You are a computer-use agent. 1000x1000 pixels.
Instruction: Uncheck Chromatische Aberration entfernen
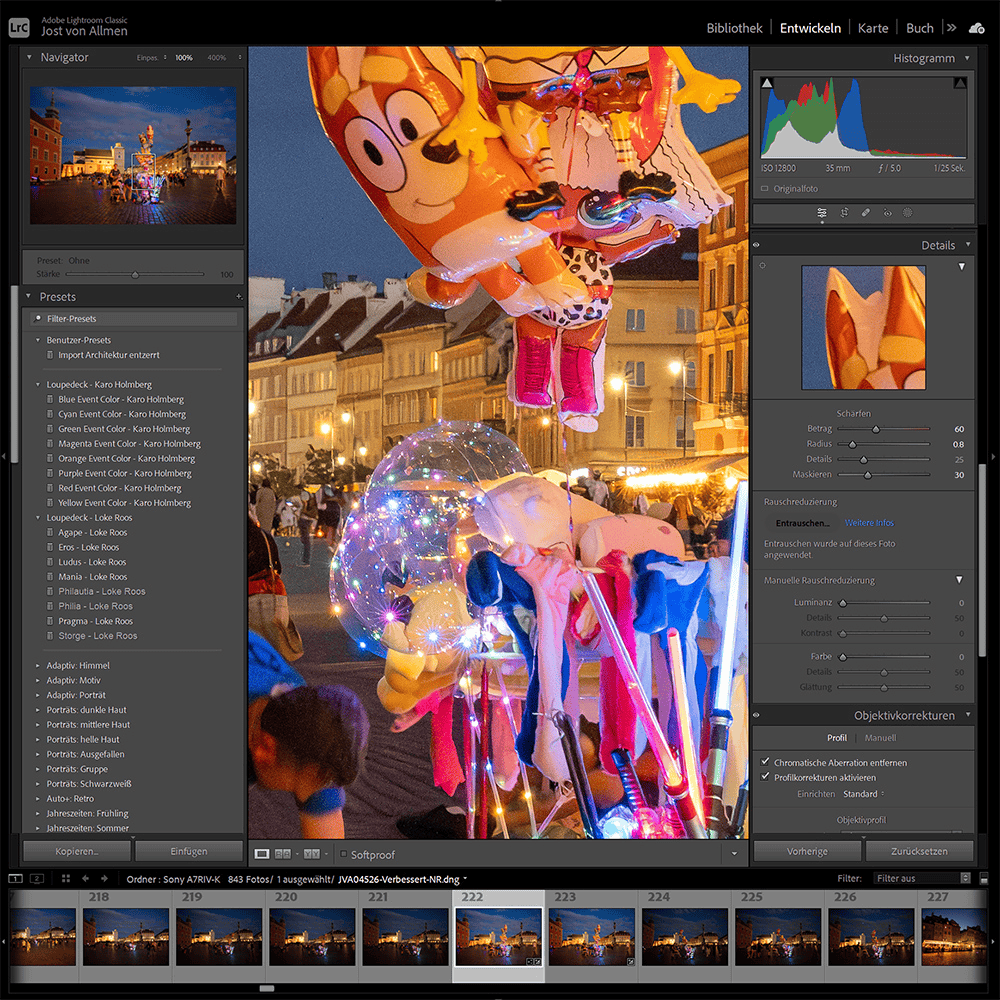pos(765,762)
